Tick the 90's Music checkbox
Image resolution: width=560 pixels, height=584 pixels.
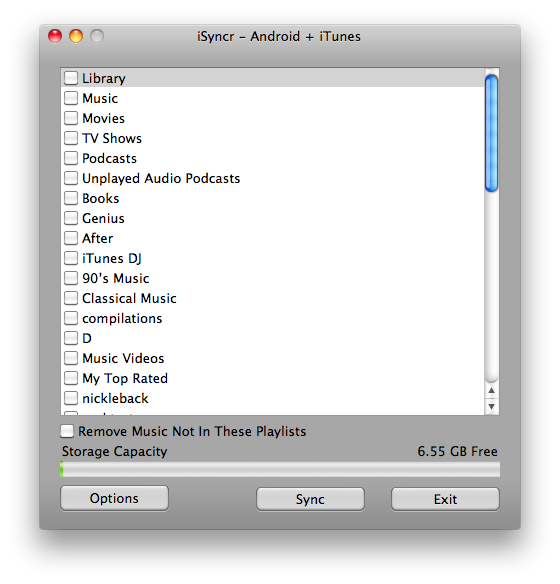tap(71, 278)
